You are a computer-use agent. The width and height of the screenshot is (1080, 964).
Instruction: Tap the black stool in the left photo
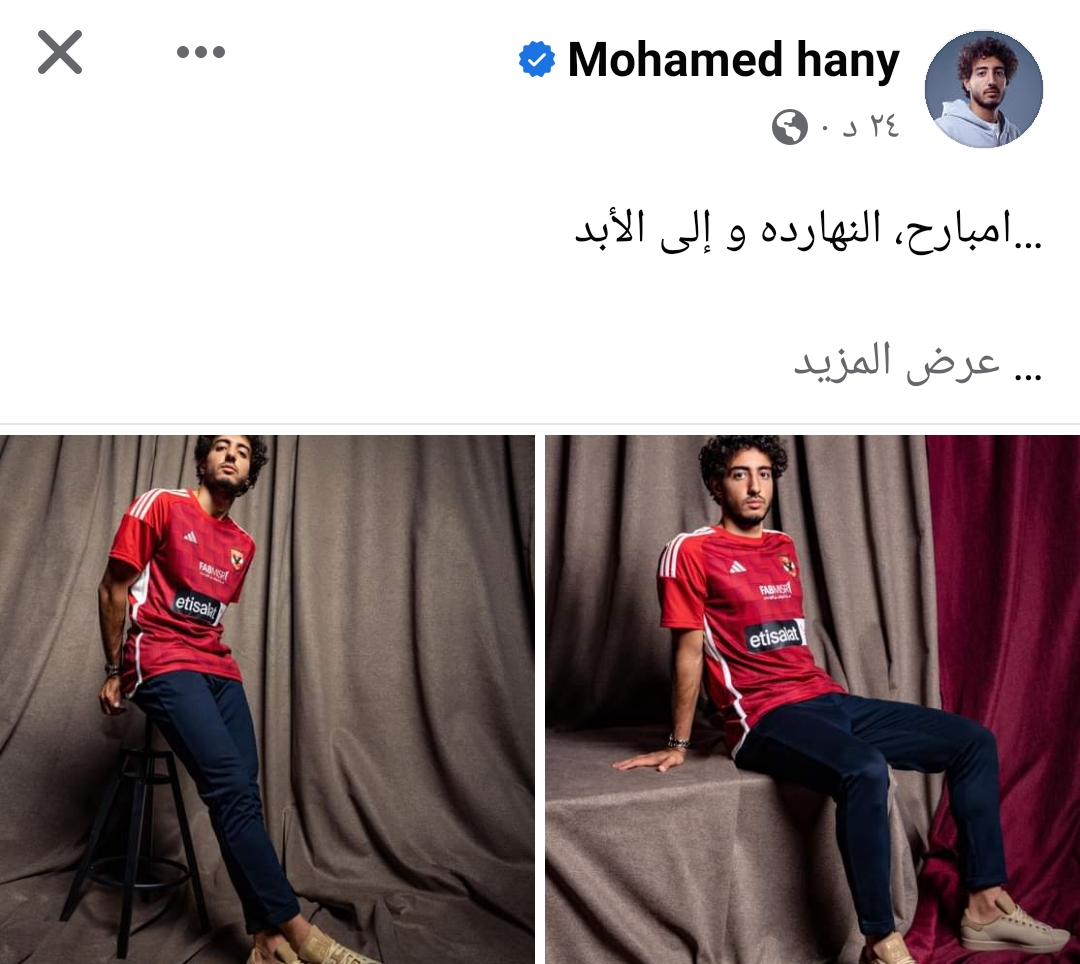click(x=132, y=833)
